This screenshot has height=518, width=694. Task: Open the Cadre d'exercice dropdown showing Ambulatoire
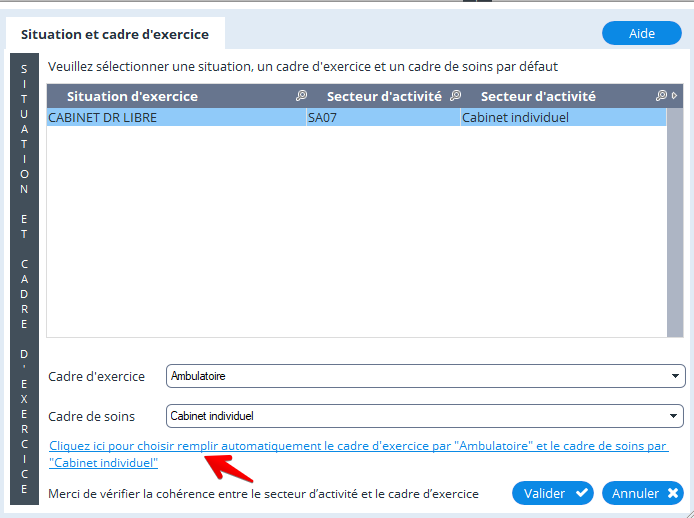pos(426,376)
